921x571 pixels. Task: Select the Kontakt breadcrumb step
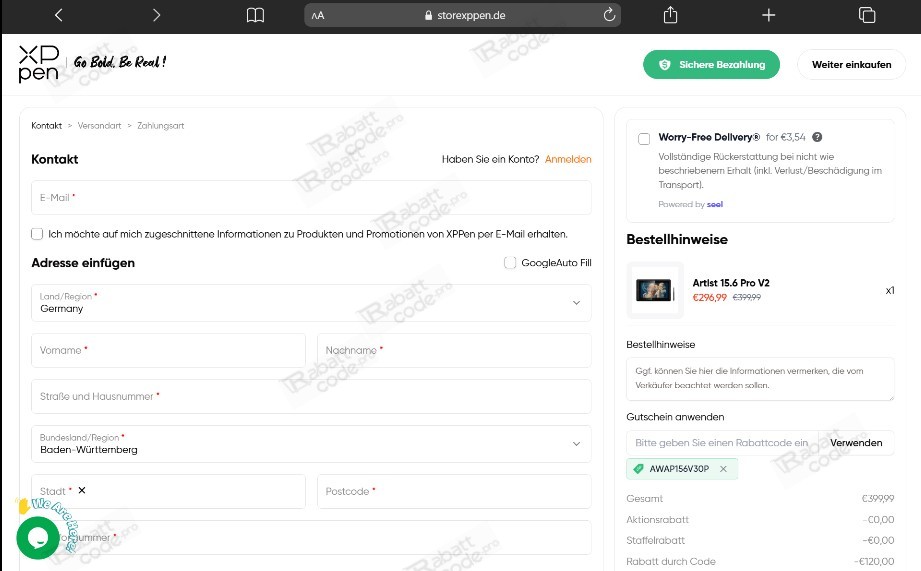tap(46, 126)
